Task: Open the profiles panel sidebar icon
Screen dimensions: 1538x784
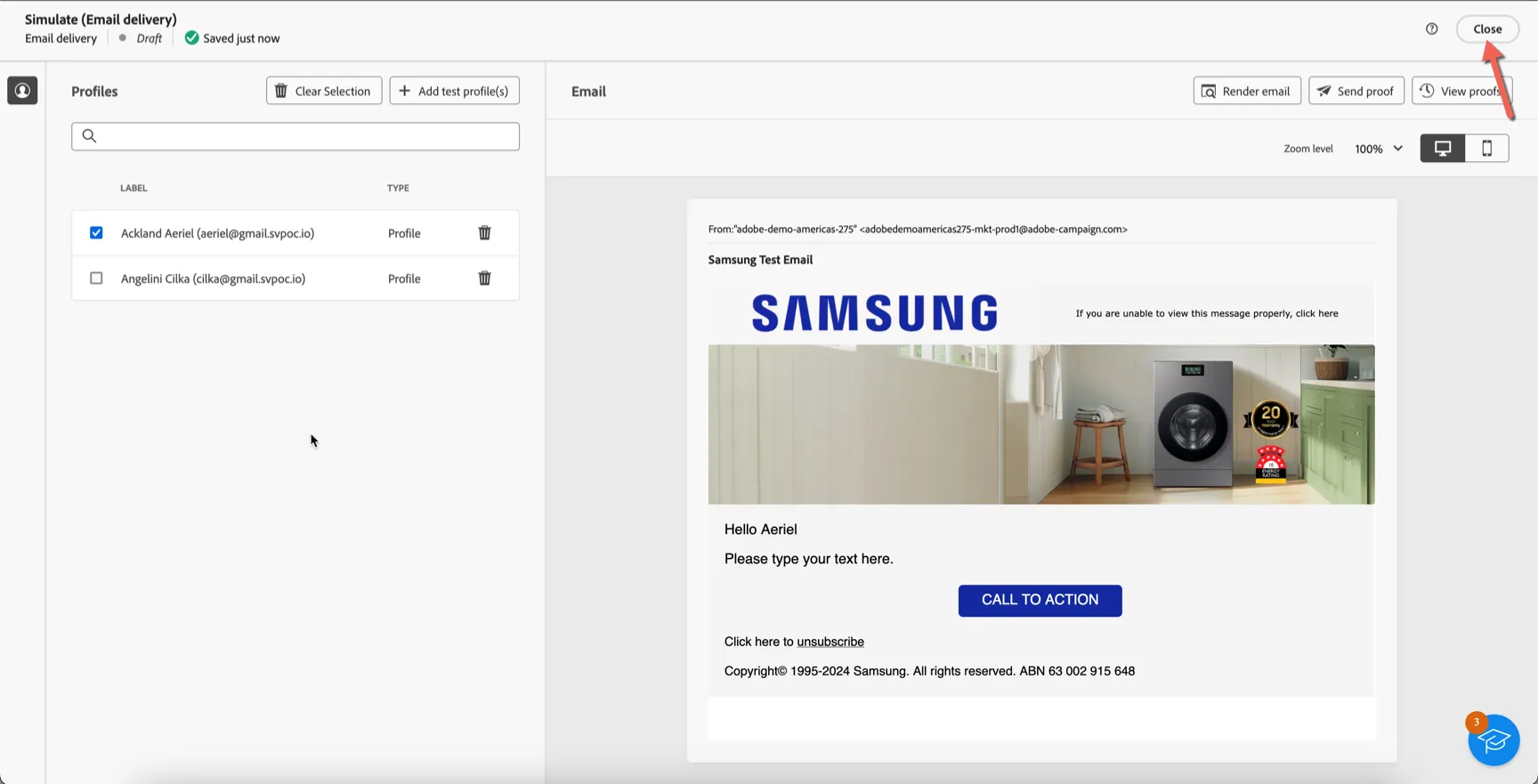Action: coord(22,91)
